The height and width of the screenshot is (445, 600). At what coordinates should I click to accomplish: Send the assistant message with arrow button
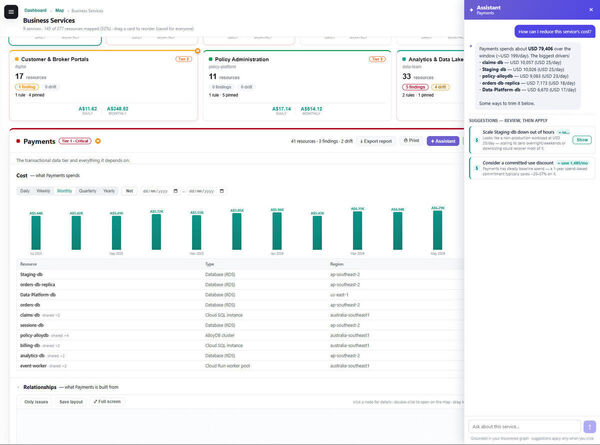pyautogui.click(x=589, y=426)
